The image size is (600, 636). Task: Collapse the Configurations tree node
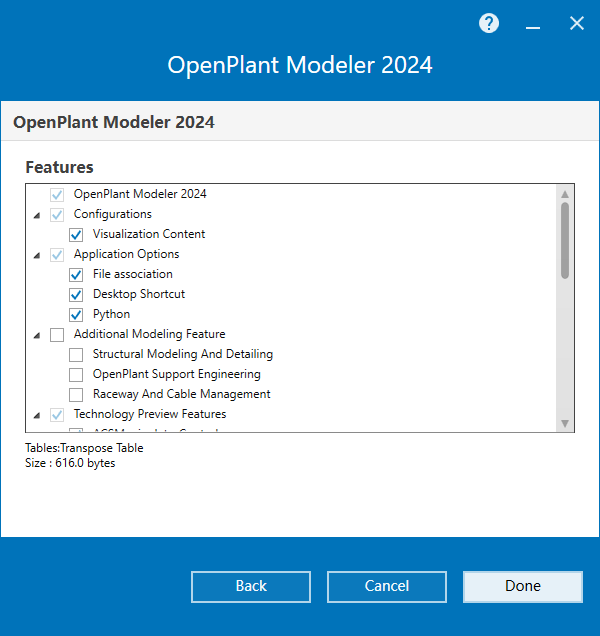click(37, 215)
